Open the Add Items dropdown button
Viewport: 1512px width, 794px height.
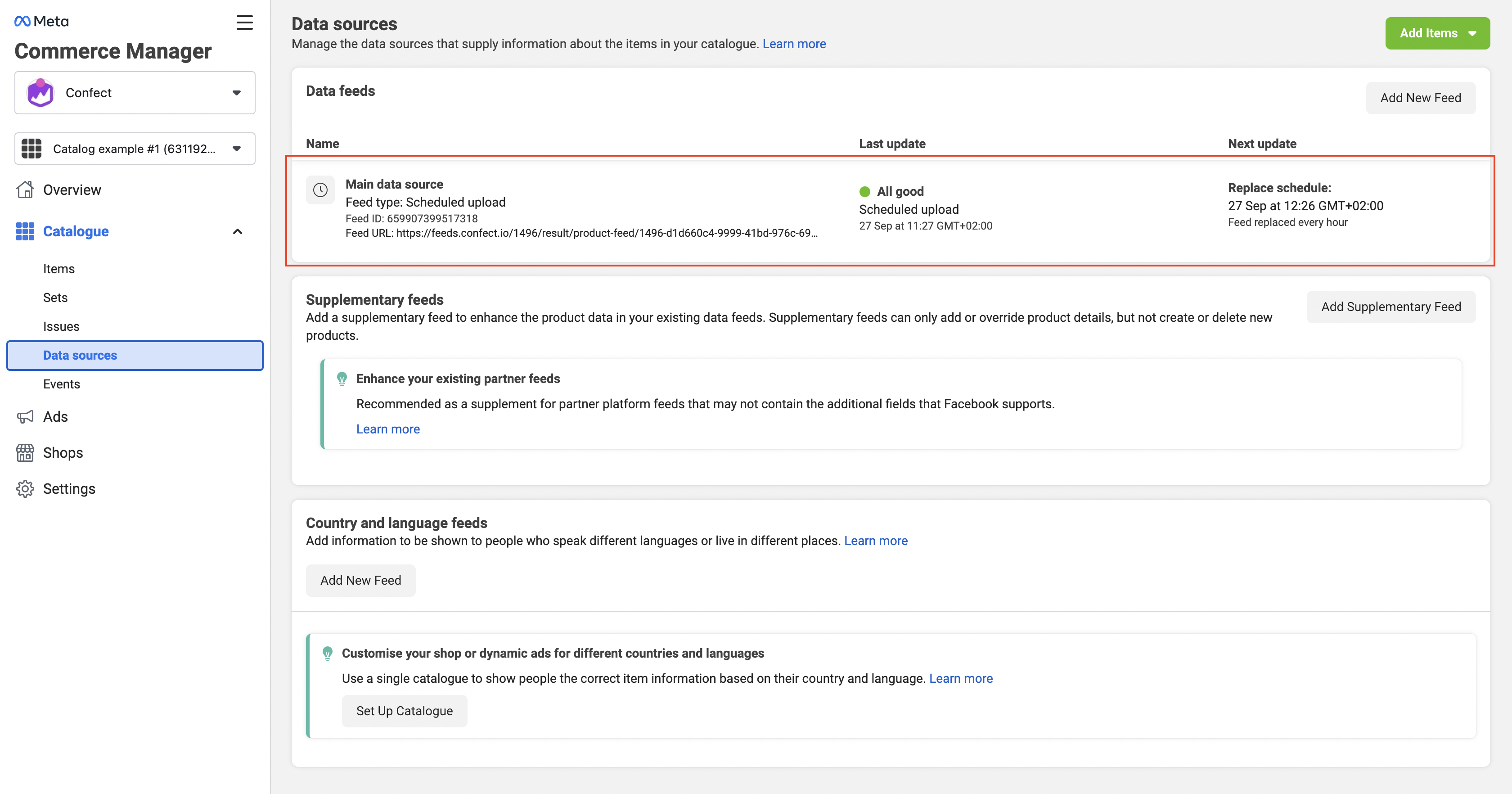(x=1437, y=33)
